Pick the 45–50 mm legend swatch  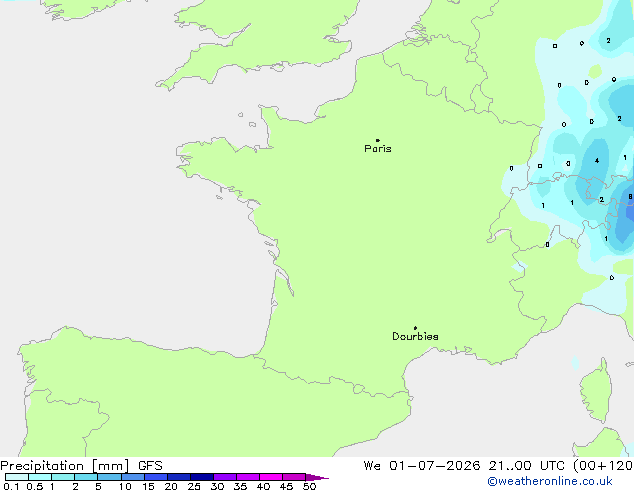click(294, 477)
